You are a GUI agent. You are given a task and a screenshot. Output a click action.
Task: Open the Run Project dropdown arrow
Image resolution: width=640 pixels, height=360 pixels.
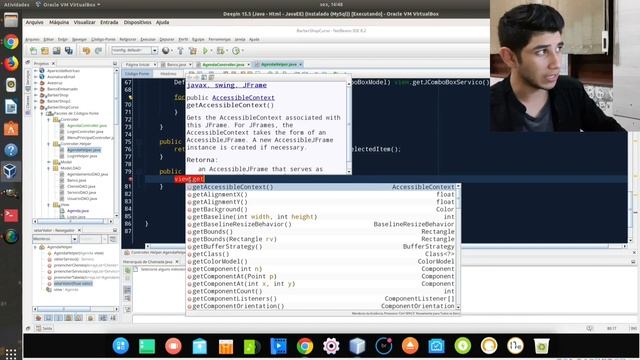[211, 51]
